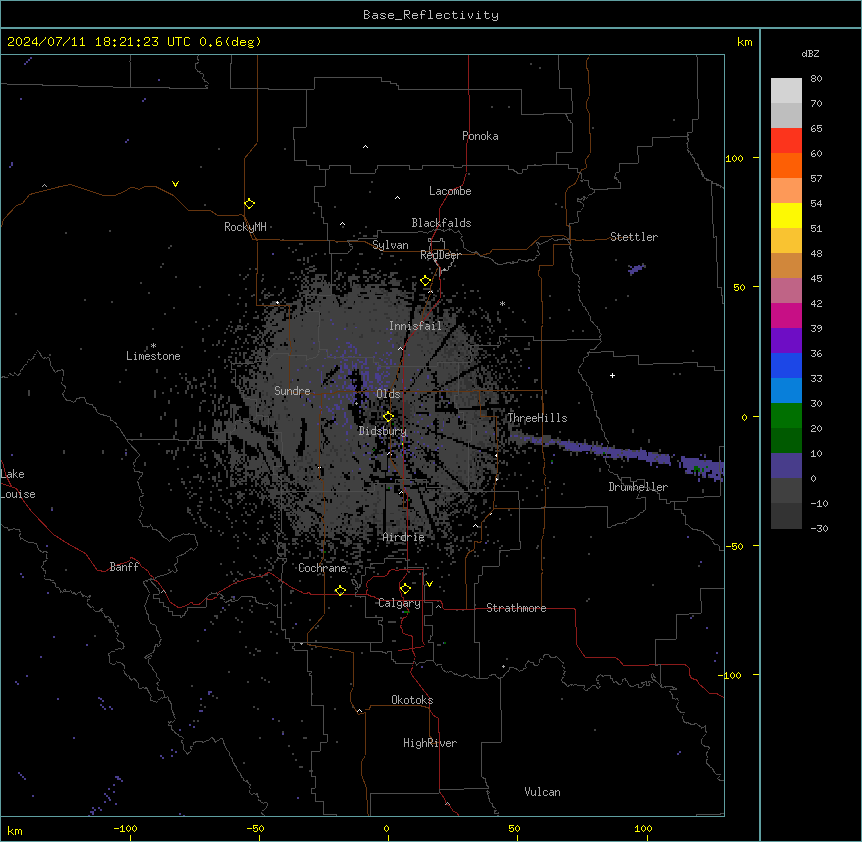
Task: Select the -50 tick on vertical km axis
Action: coord(734,546)
